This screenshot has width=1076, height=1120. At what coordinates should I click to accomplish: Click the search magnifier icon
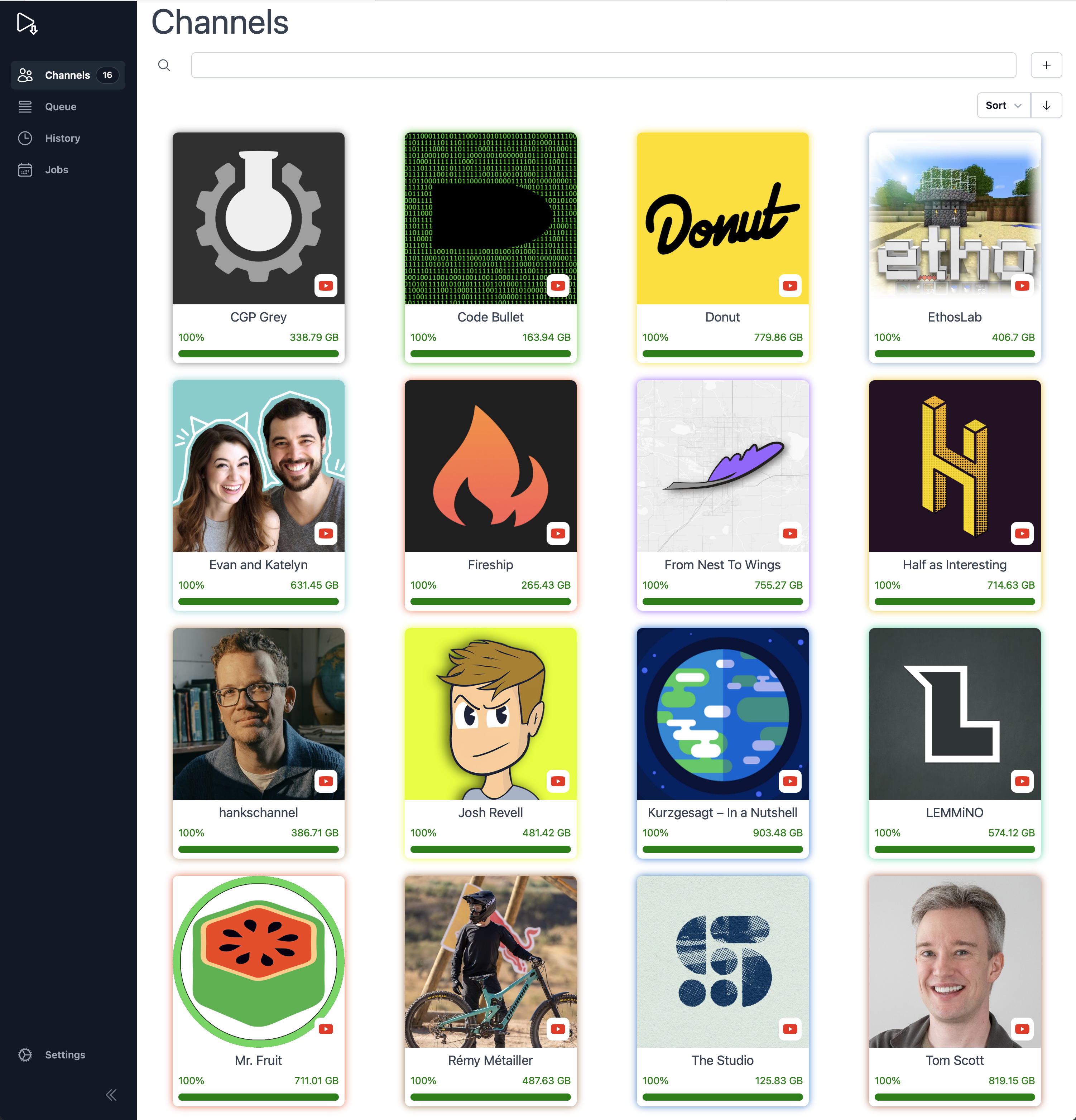pos(164,65)
